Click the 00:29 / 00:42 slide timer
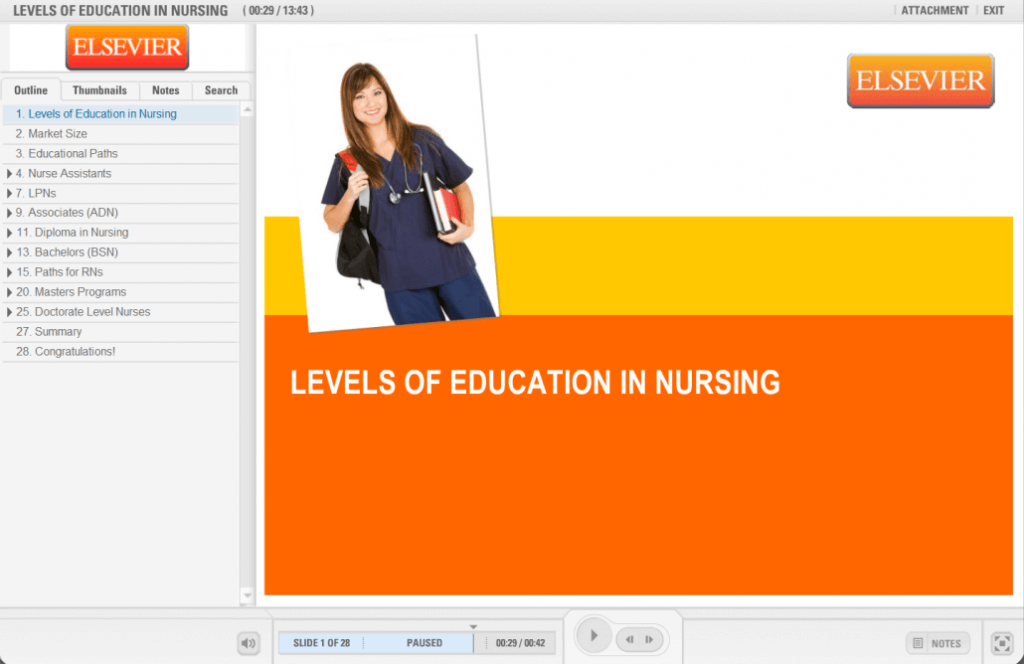1024x664 pixels. tap(520, 643)
